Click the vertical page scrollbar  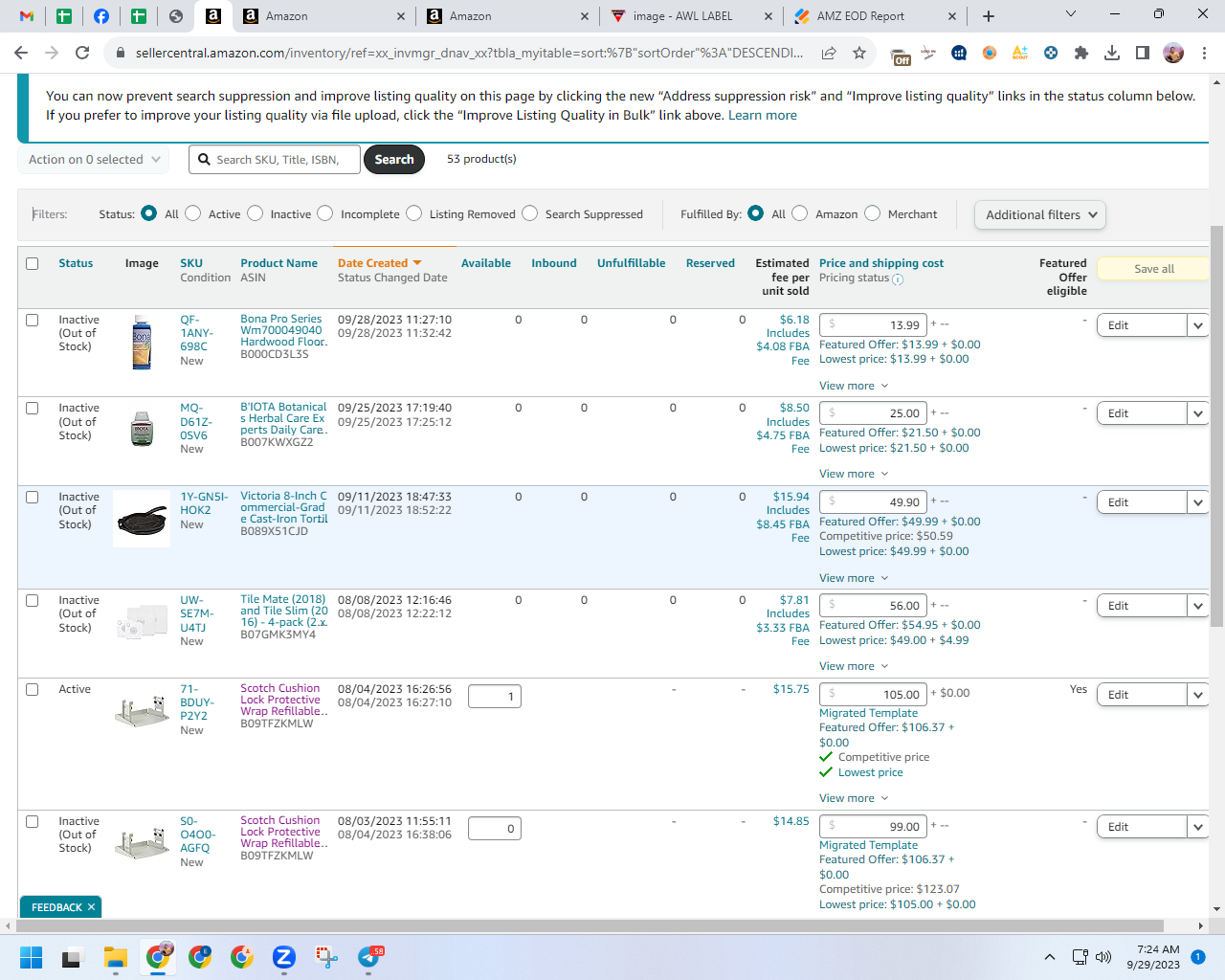click(x=1216, y=426)
